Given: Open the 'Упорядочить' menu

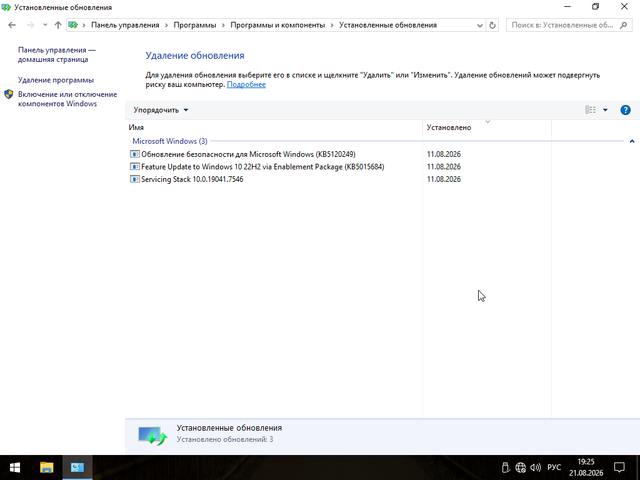Looking at the screenshot, I should tap(161, 110).
